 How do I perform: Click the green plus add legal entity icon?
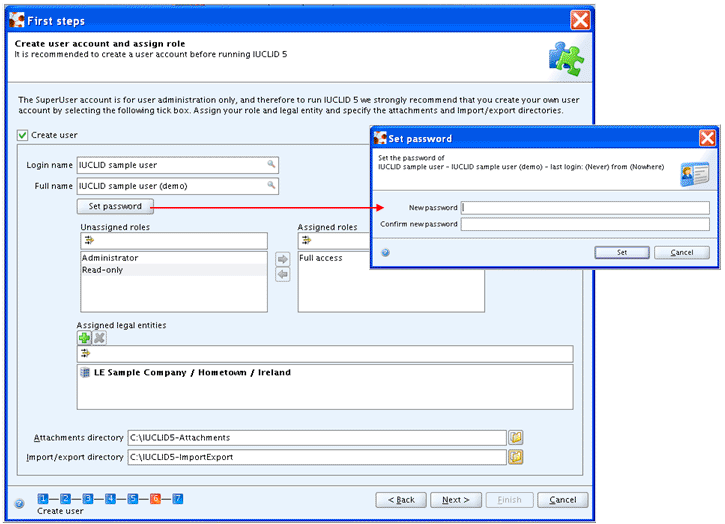pyautogui.click(x=84, y=338)
